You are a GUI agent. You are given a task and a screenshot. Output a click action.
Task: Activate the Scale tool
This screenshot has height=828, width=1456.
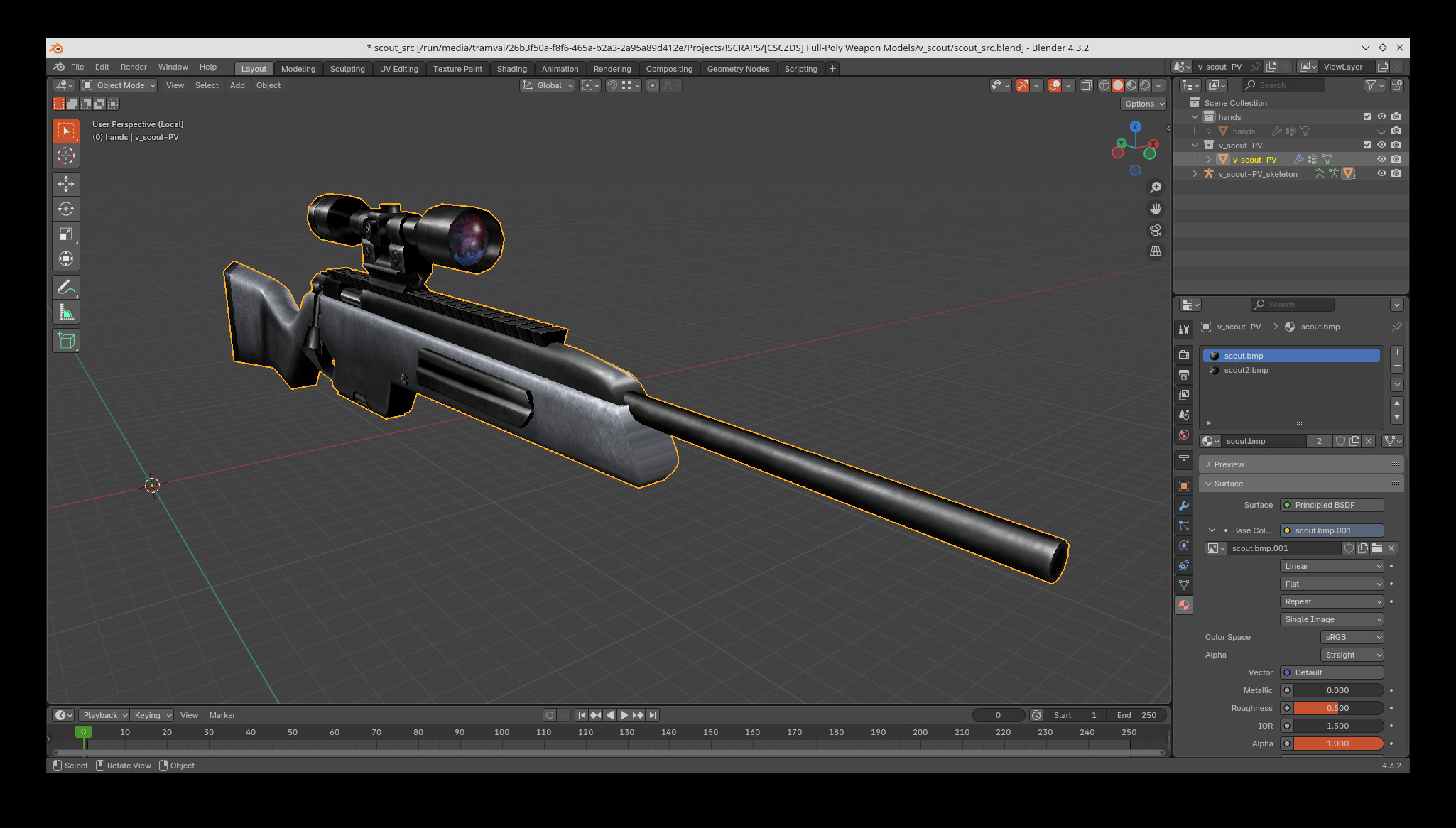[66, 234]
